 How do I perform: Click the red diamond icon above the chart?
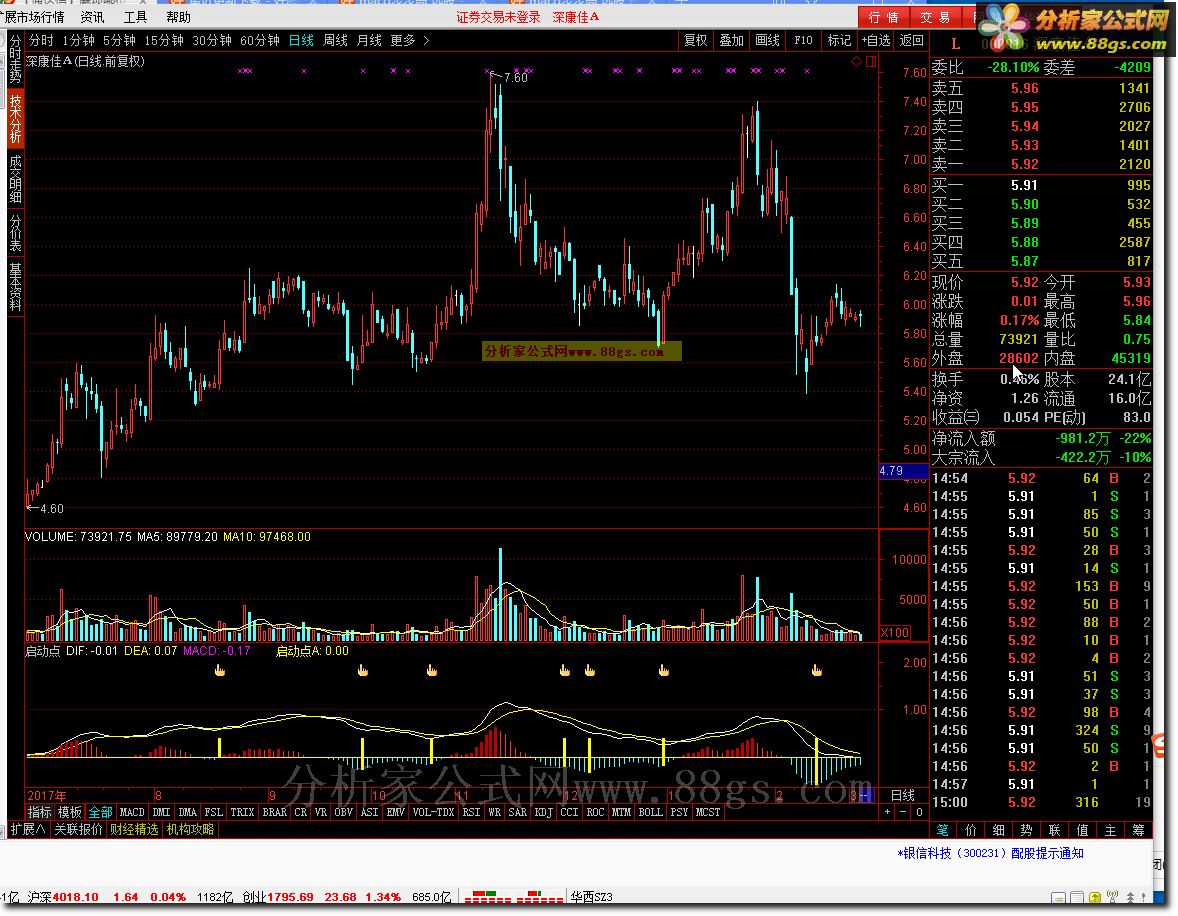point(856,62)
